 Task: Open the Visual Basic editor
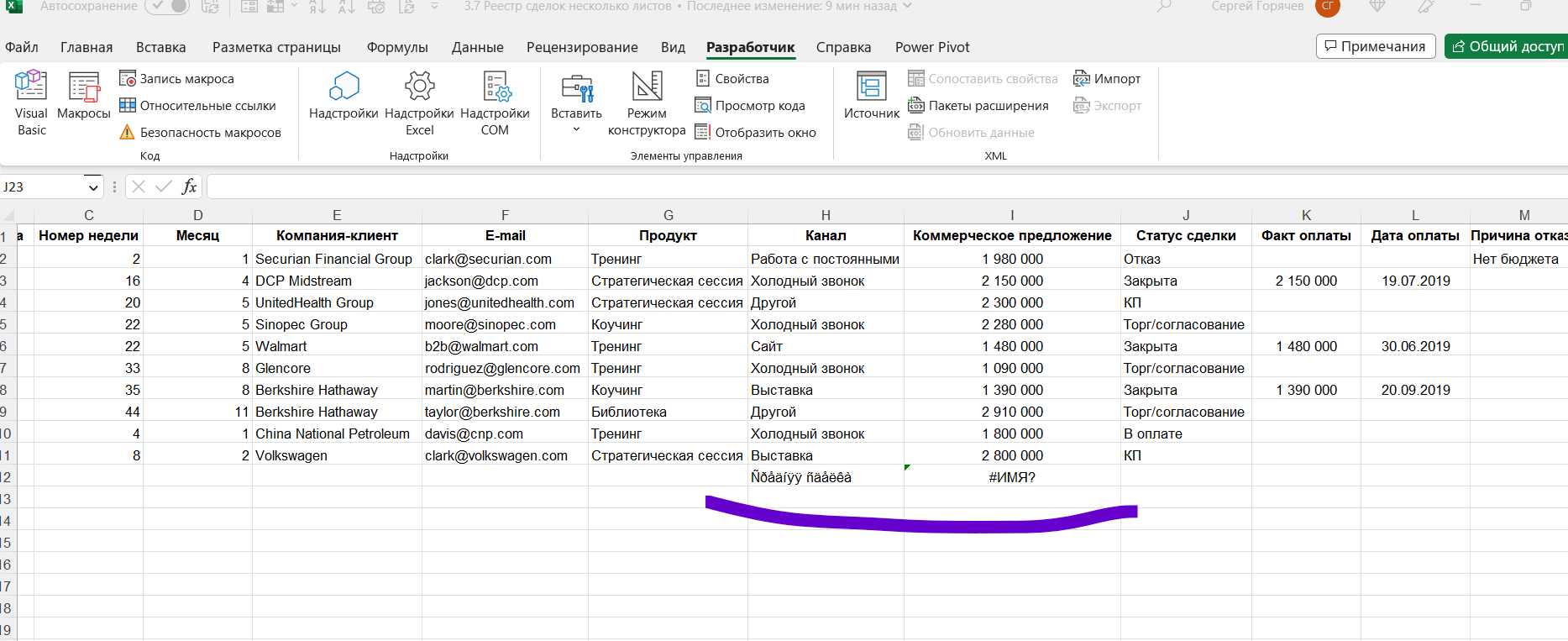(31, 103)
